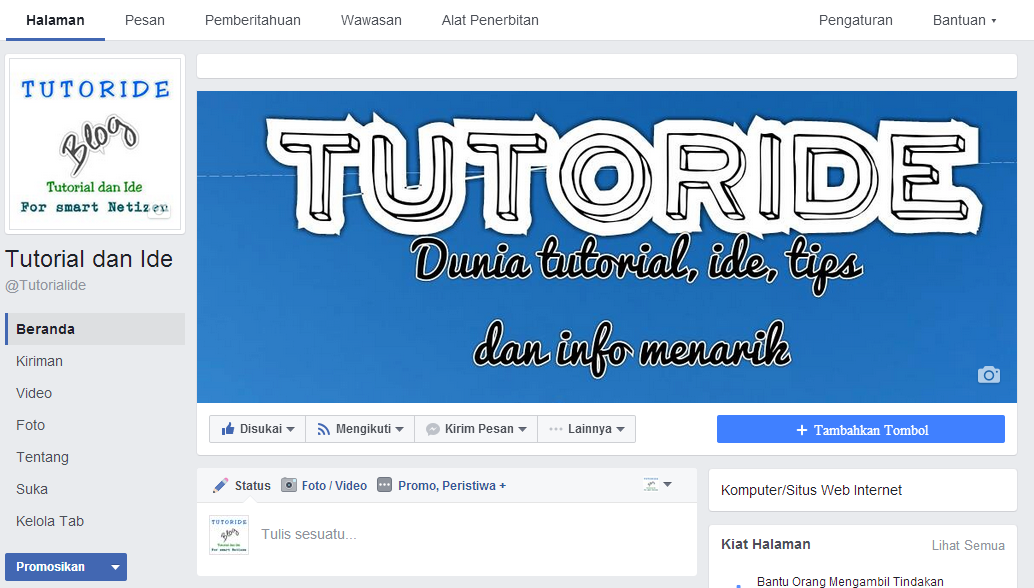Open the Bantuan dropdown

(963, 19)
